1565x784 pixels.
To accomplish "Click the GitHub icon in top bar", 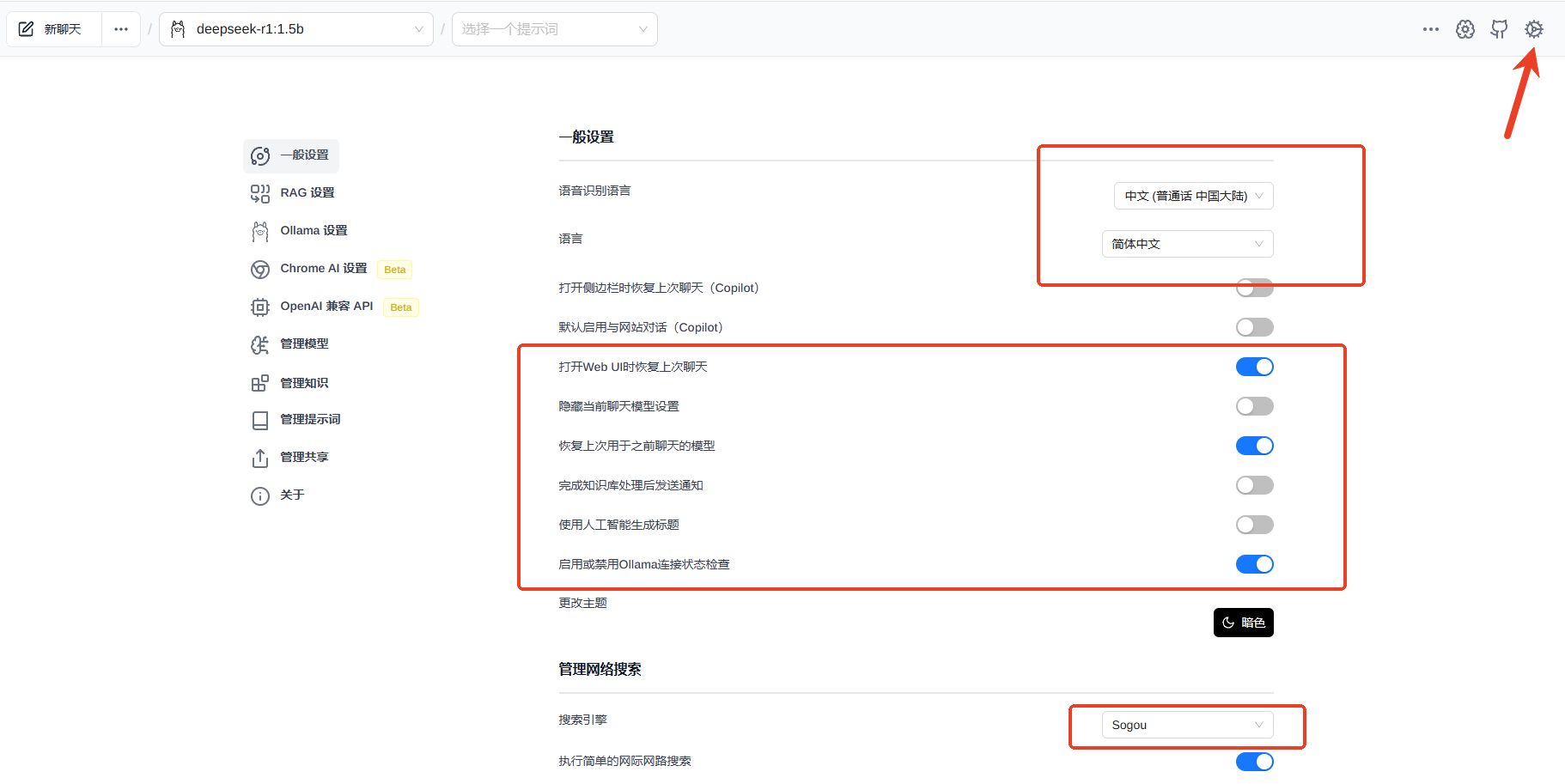I will [x=1499, y=29].
